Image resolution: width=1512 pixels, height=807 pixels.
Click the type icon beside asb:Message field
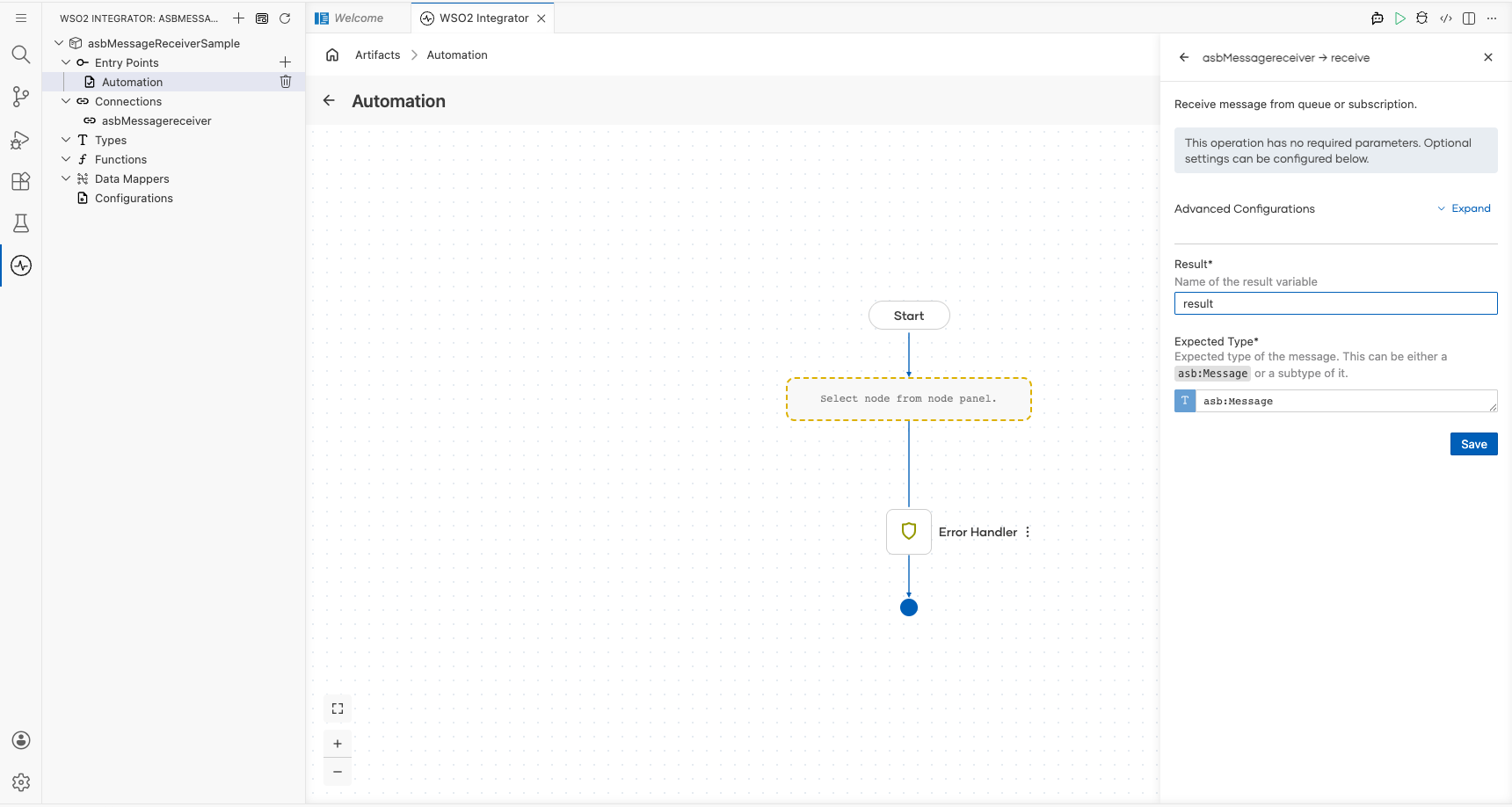coord(1185,401)
